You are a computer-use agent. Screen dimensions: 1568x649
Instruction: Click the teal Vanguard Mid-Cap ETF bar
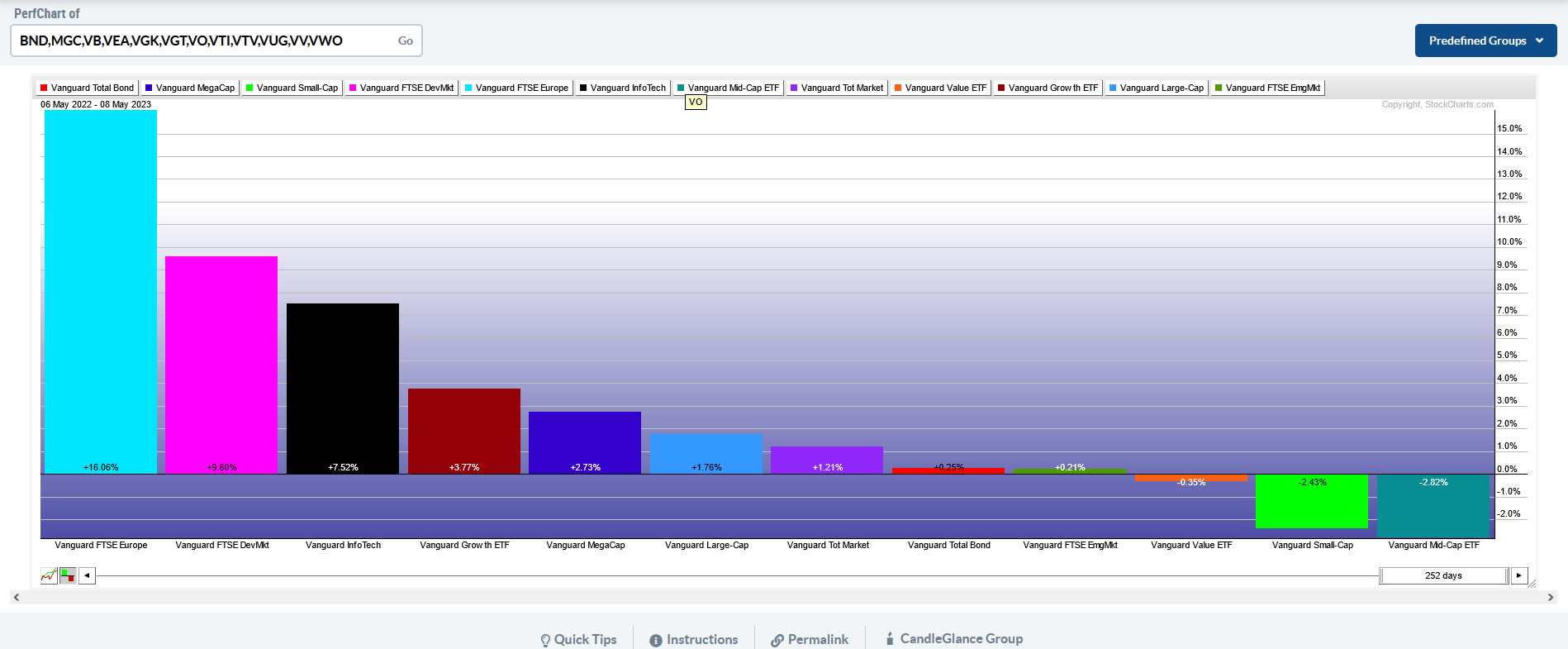click(1433, 505)
